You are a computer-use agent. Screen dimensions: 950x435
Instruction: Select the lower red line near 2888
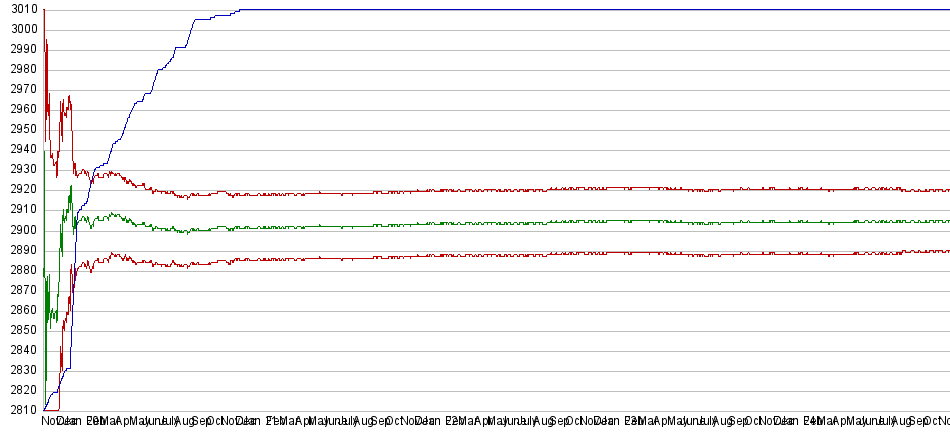click(x=600, y=253)
